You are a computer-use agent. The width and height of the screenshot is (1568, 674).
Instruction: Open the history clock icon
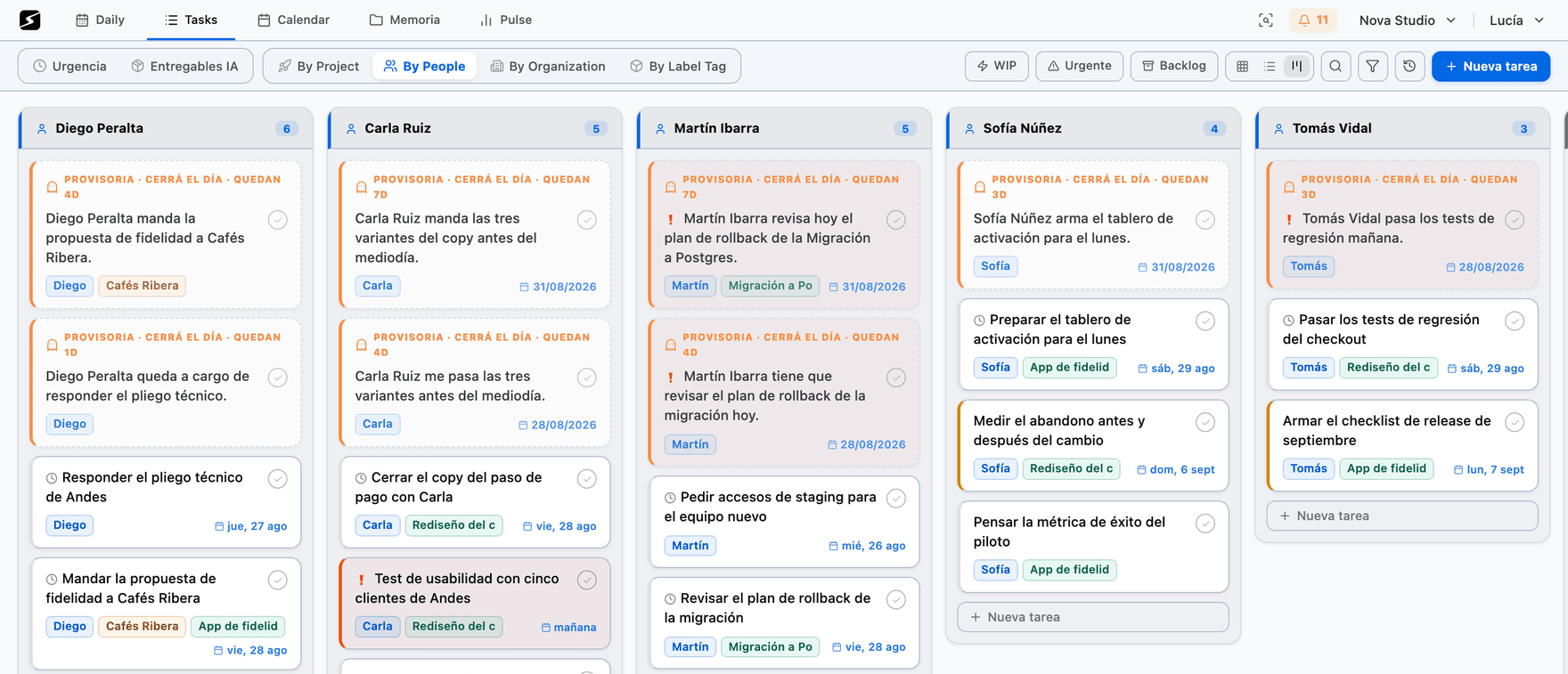(1409, 66)
